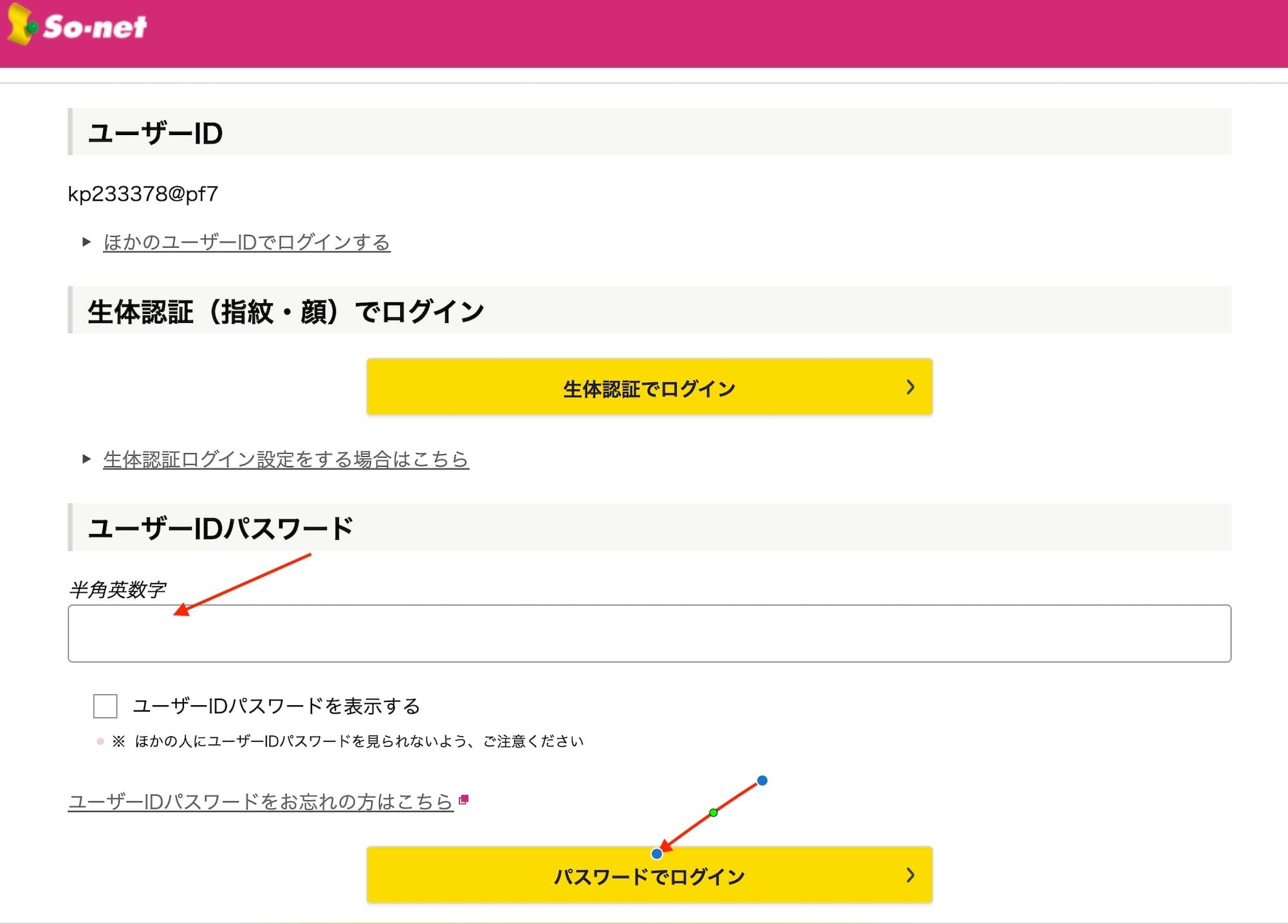Click the ユーザーIDパスワードを表示する label text

276,706
